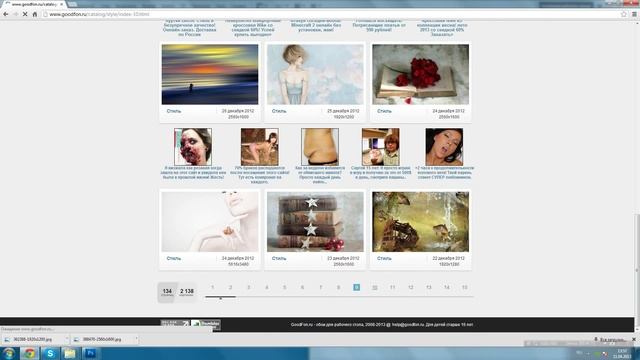This screenshot has width=640, height=360.
Task: Click the pagination slider handle
Action: click(220, 298)
